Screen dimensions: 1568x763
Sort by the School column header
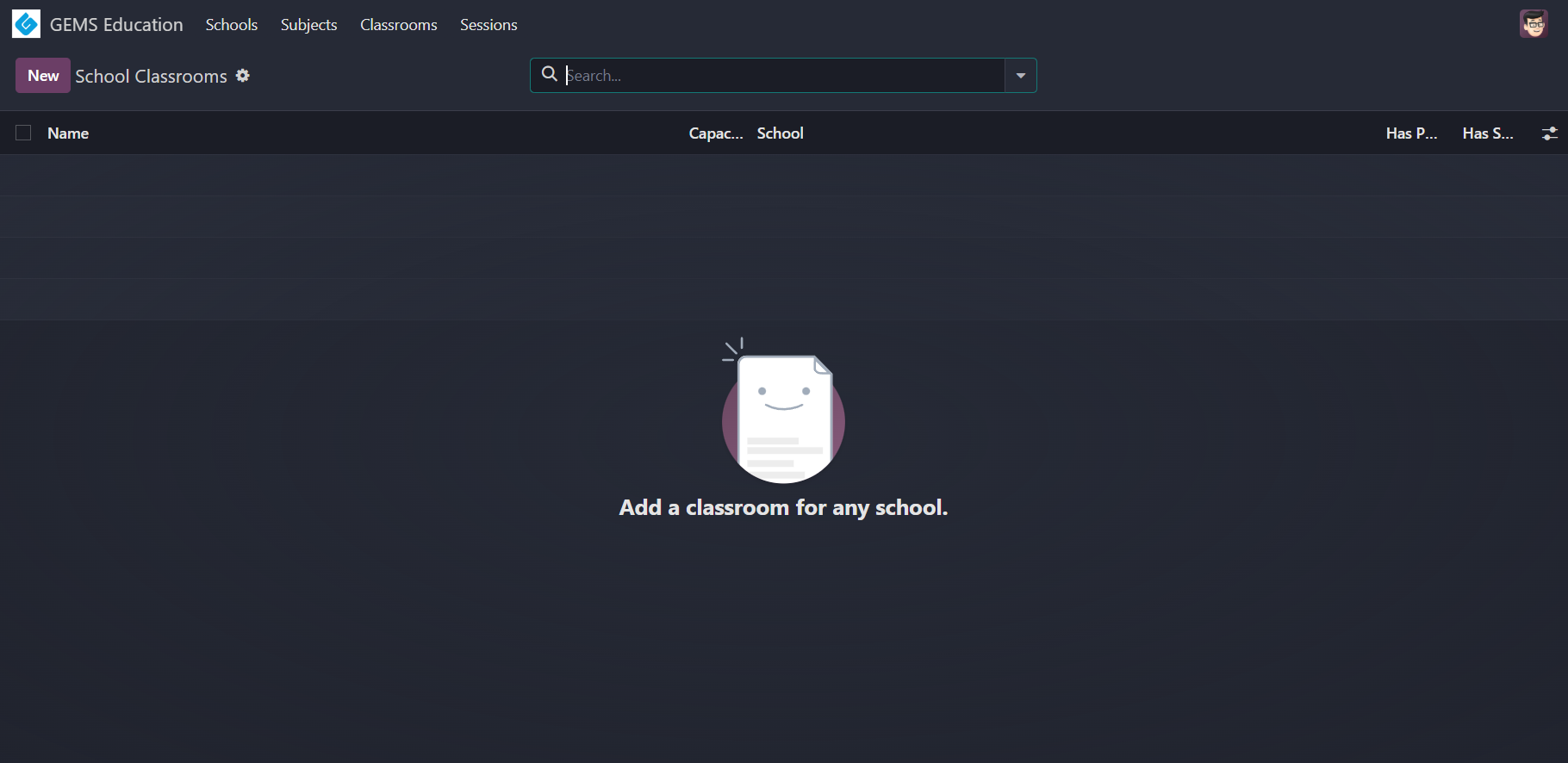pos(780,133)
